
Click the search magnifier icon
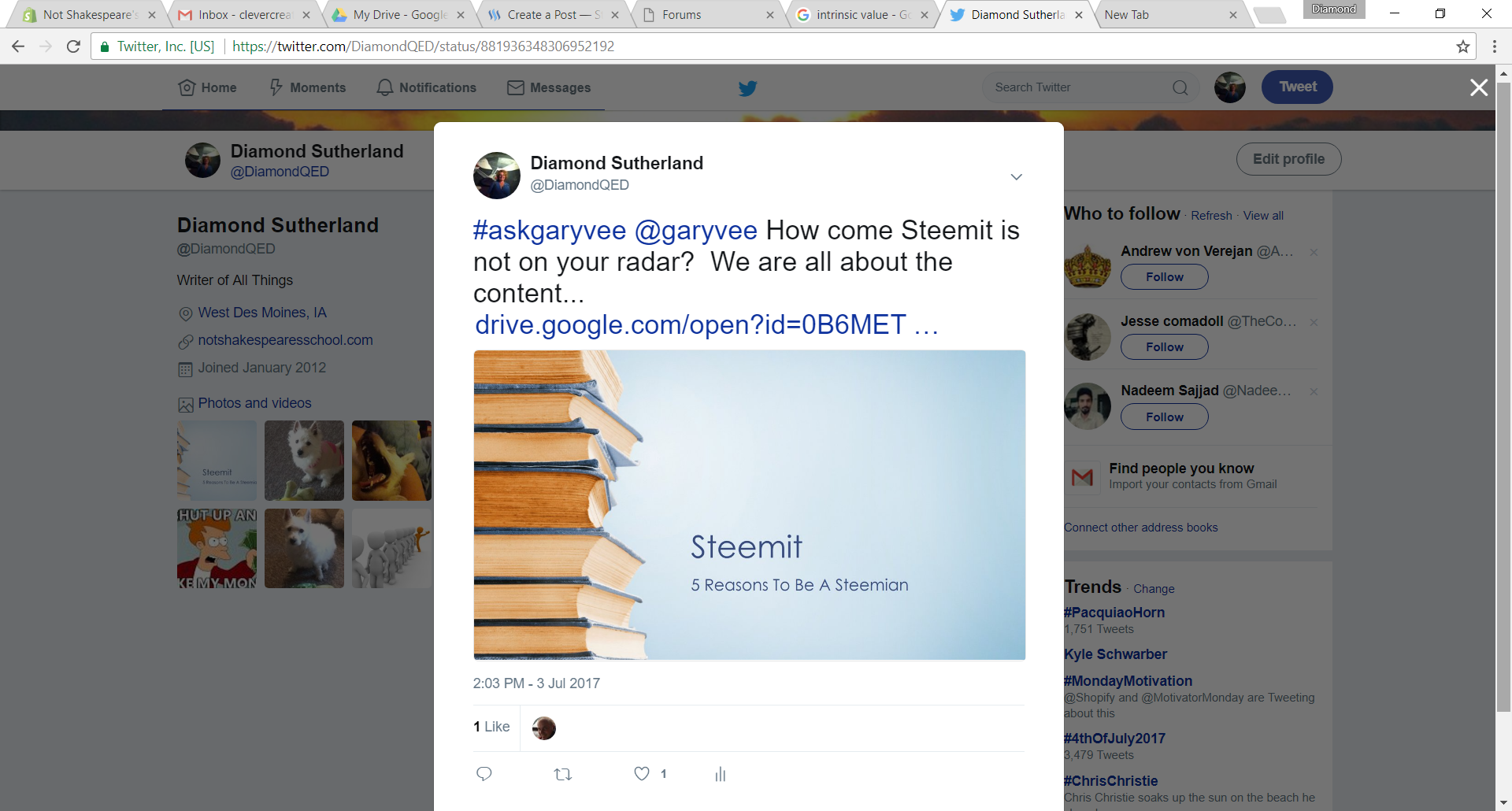[1180, 87]
